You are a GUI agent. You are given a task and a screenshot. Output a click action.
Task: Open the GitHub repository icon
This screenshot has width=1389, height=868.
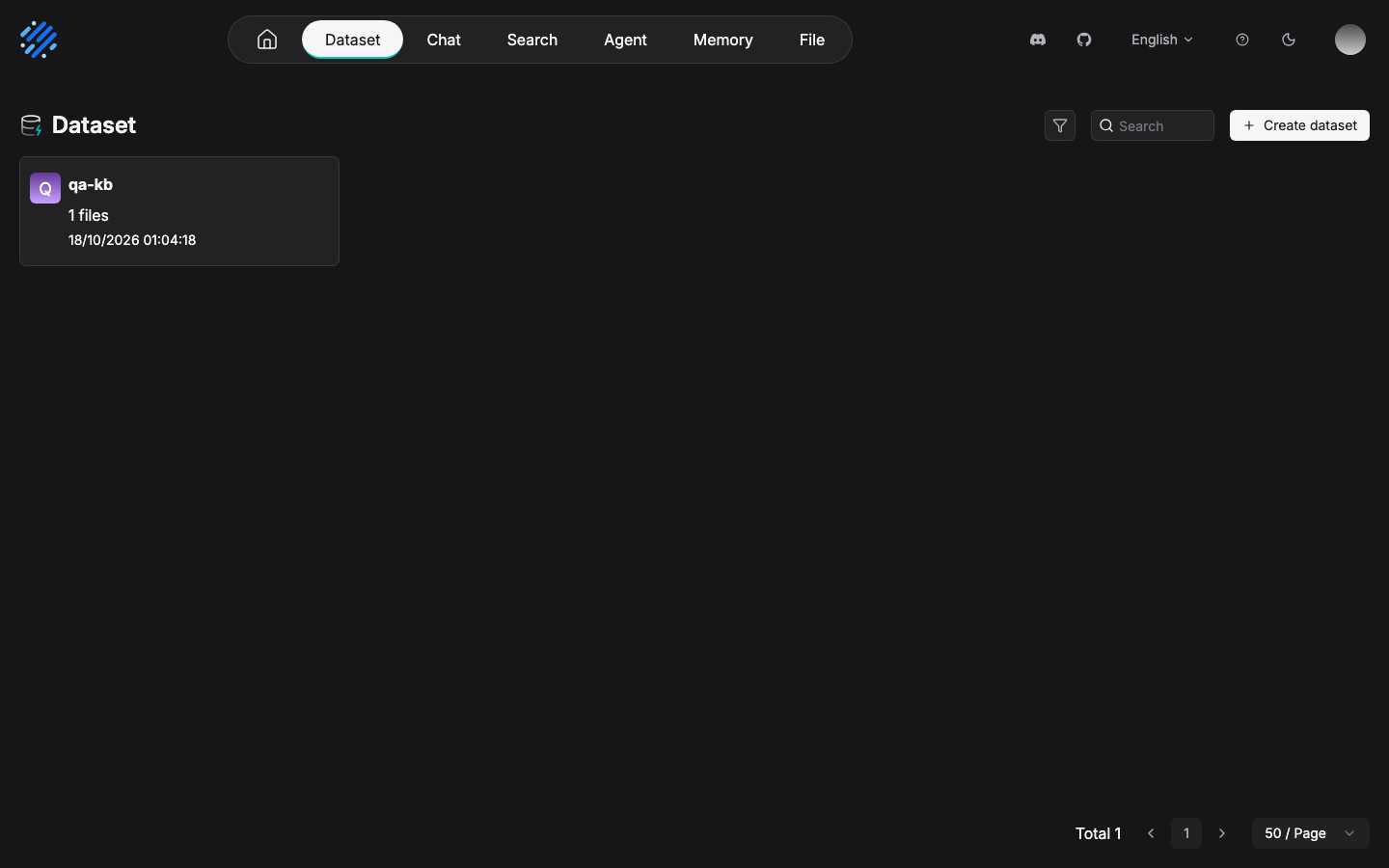click(x=1084, y=40)
